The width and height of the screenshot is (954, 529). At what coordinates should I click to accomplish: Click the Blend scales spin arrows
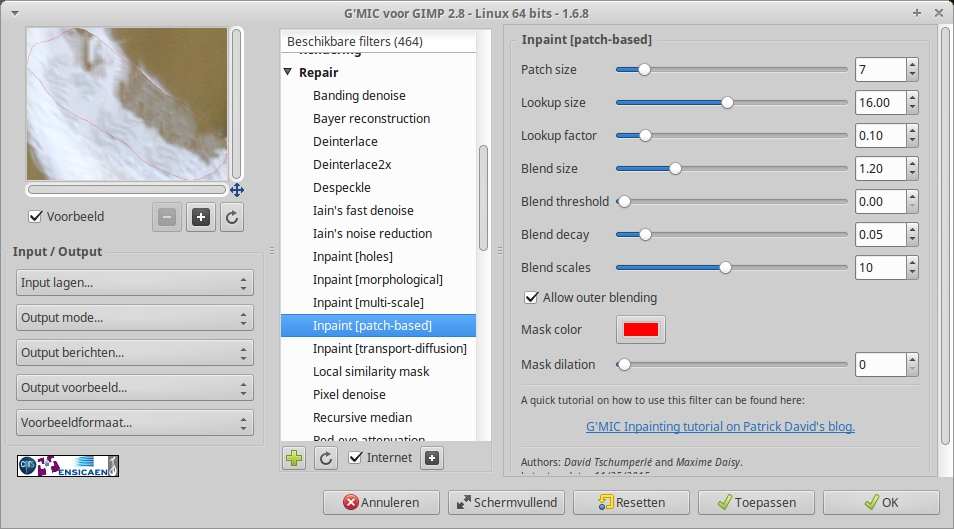pyautogui.click(x=911, y=267)
